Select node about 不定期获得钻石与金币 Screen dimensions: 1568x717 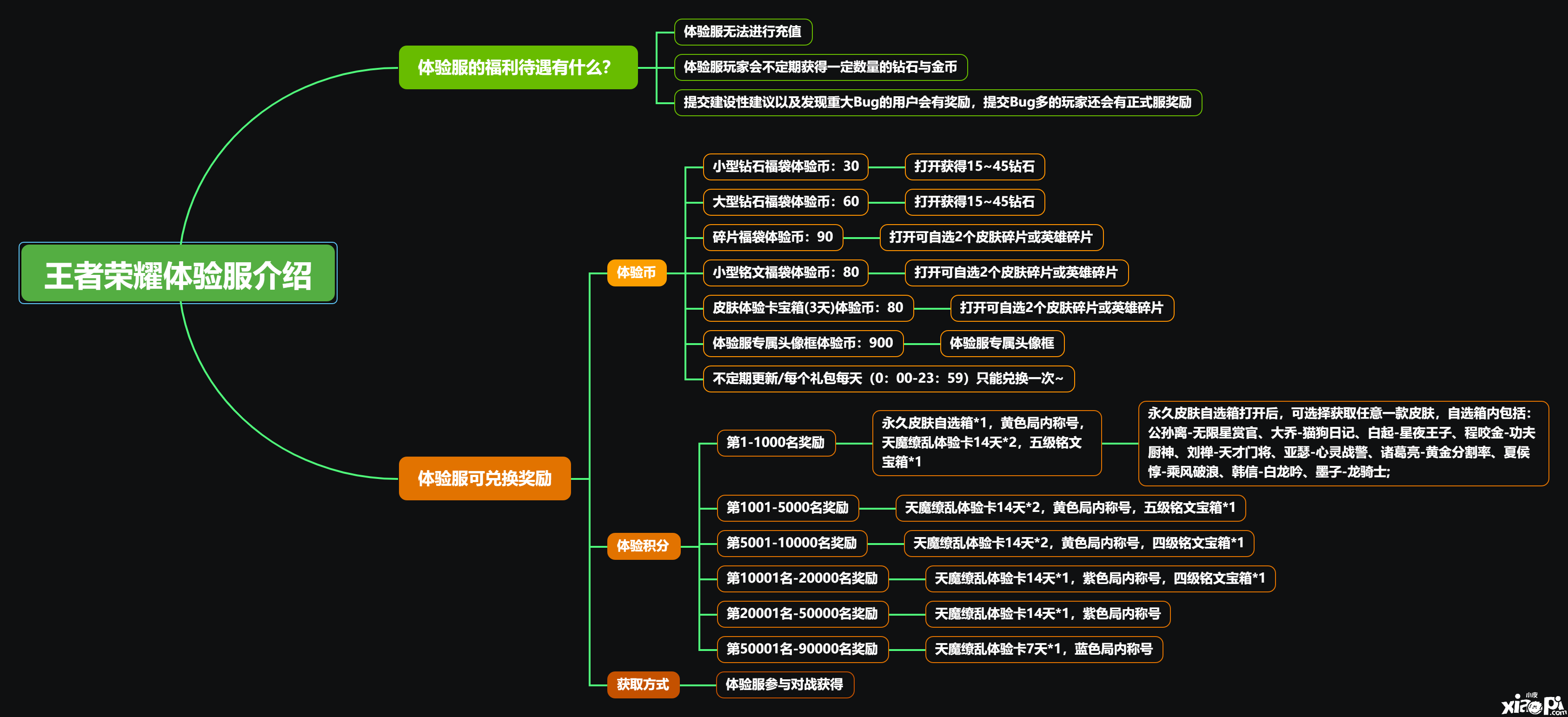(x=821, y=67)
